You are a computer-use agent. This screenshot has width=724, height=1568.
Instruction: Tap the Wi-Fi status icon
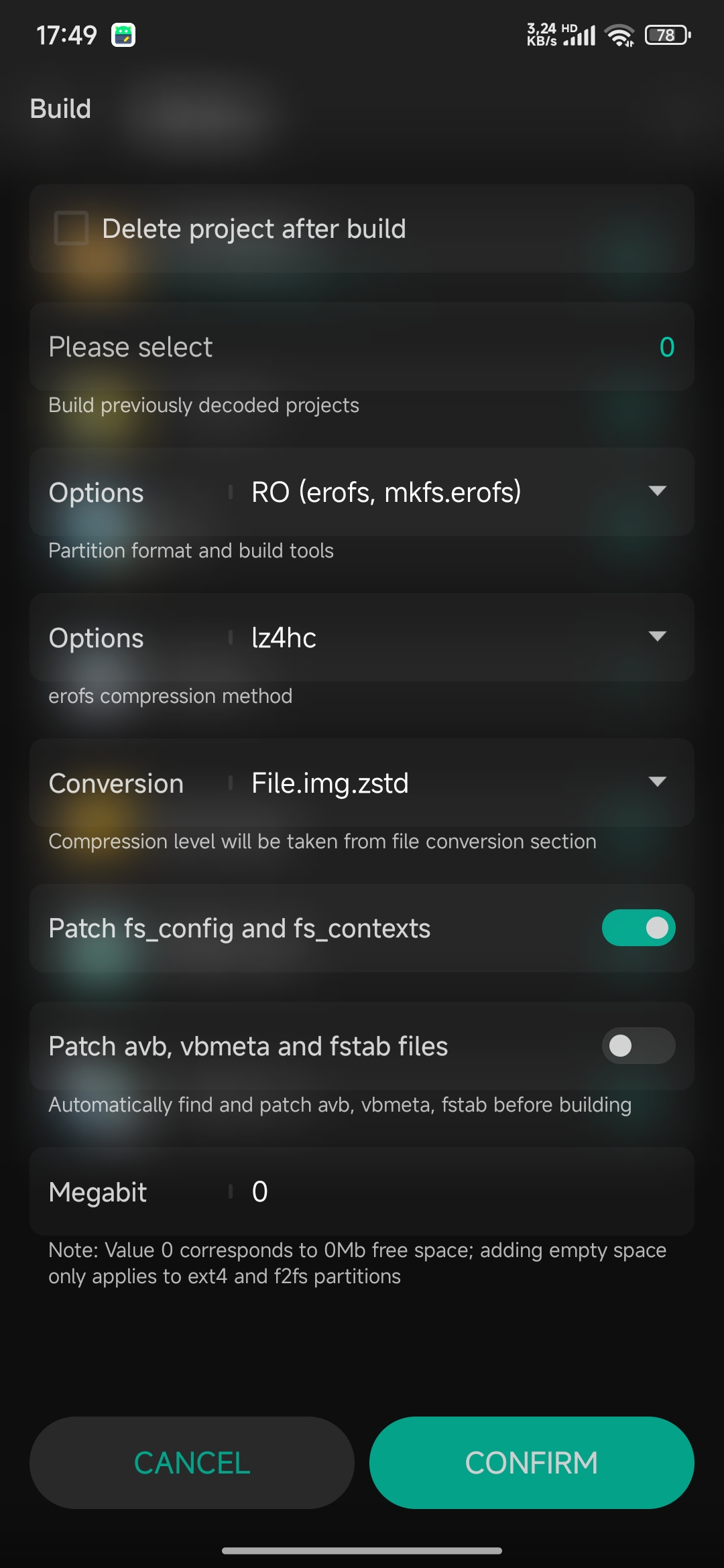(619, 36)
